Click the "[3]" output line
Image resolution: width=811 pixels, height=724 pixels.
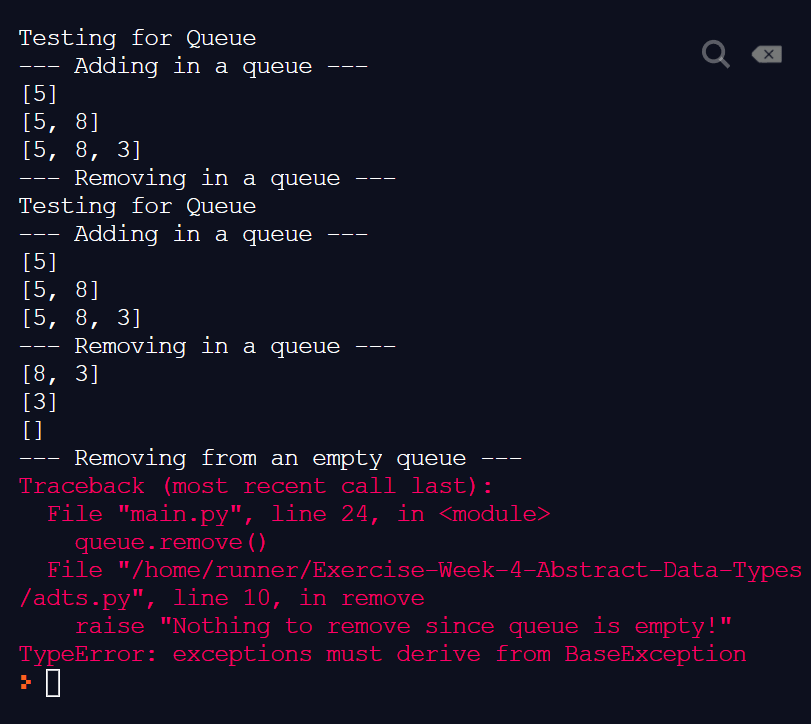click(x=39, y=403)
